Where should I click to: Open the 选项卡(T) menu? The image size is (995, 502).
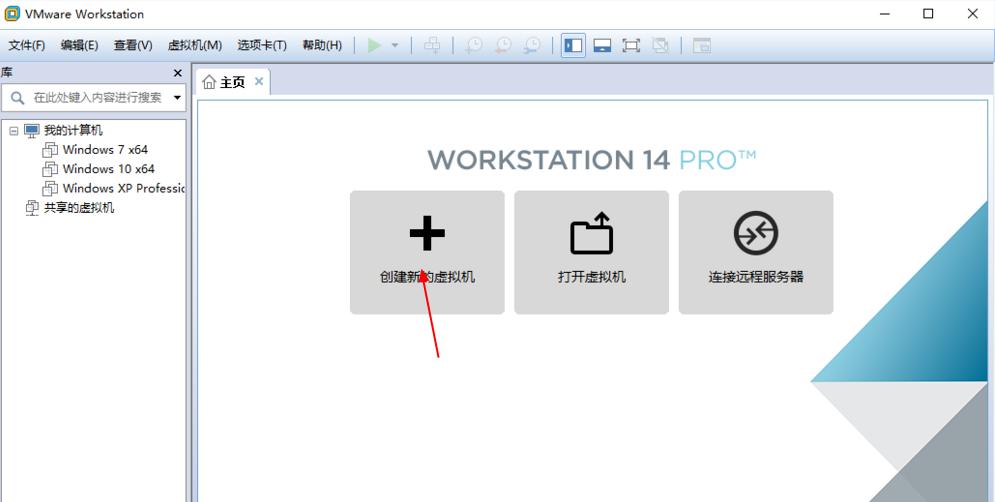[x=262, y=45]
